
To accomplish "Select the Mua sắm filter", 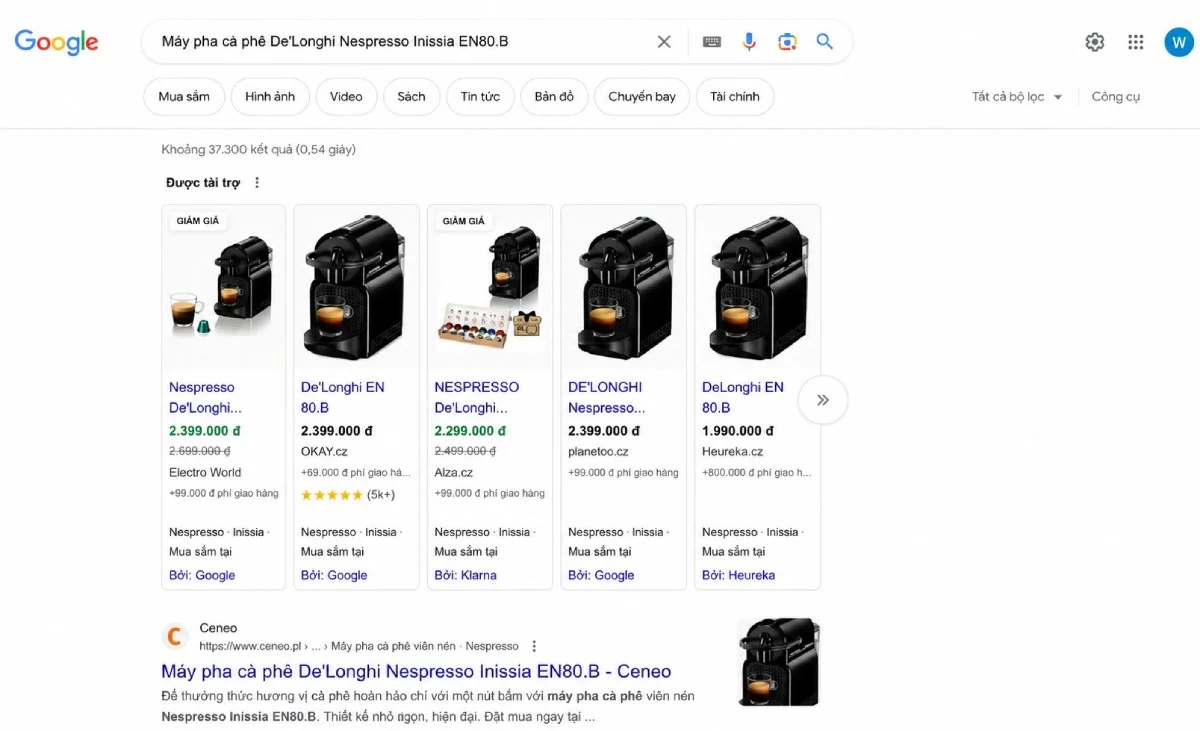I will (184, 97).
